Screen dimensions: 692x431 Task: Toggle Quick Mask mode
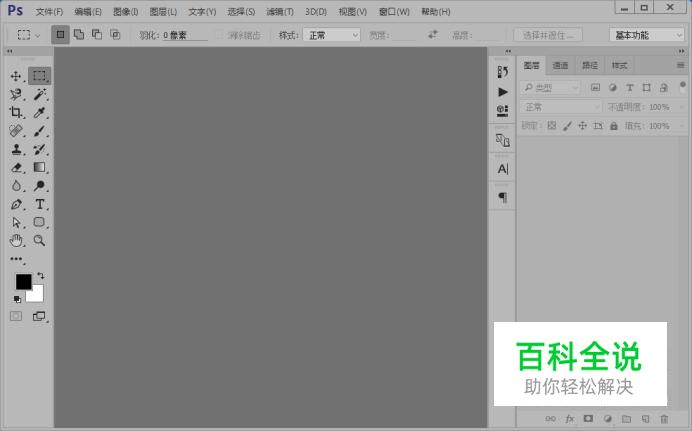16,316
